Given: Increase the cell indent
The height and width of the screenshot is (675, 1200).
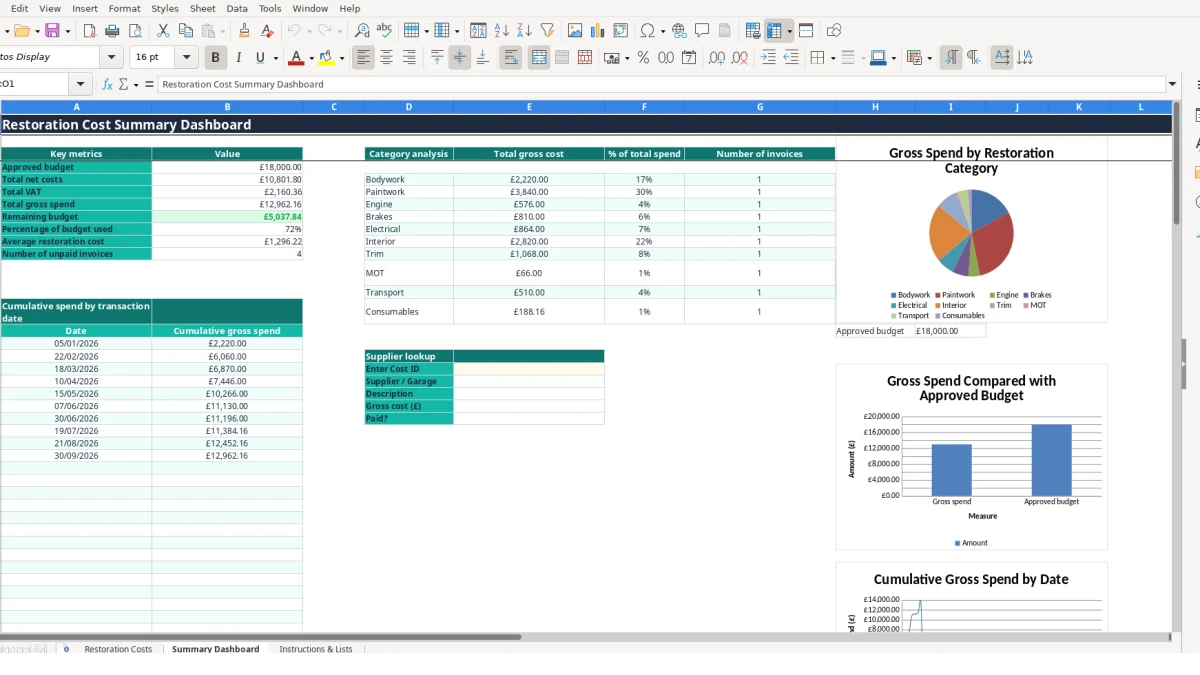Looking at the screenshot, I should point(768,58).
